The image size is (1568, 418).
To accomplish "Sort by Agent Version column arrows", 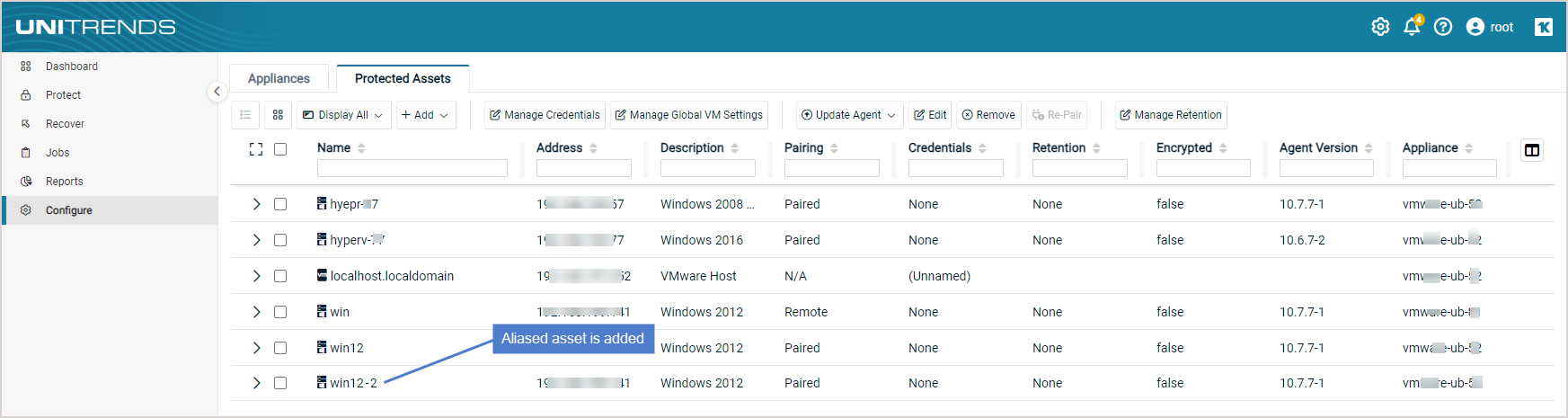I will [x=1369, y=148].
